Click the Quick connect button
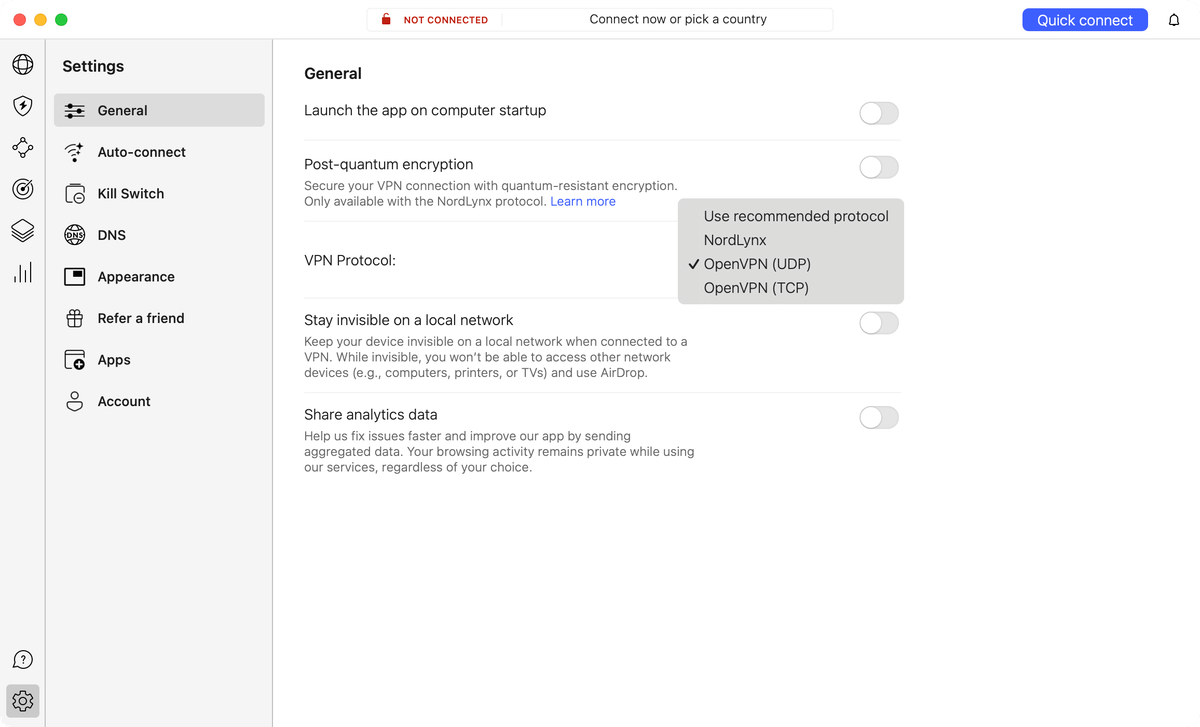This screenshot has width=1200, height=727. 1084,20
